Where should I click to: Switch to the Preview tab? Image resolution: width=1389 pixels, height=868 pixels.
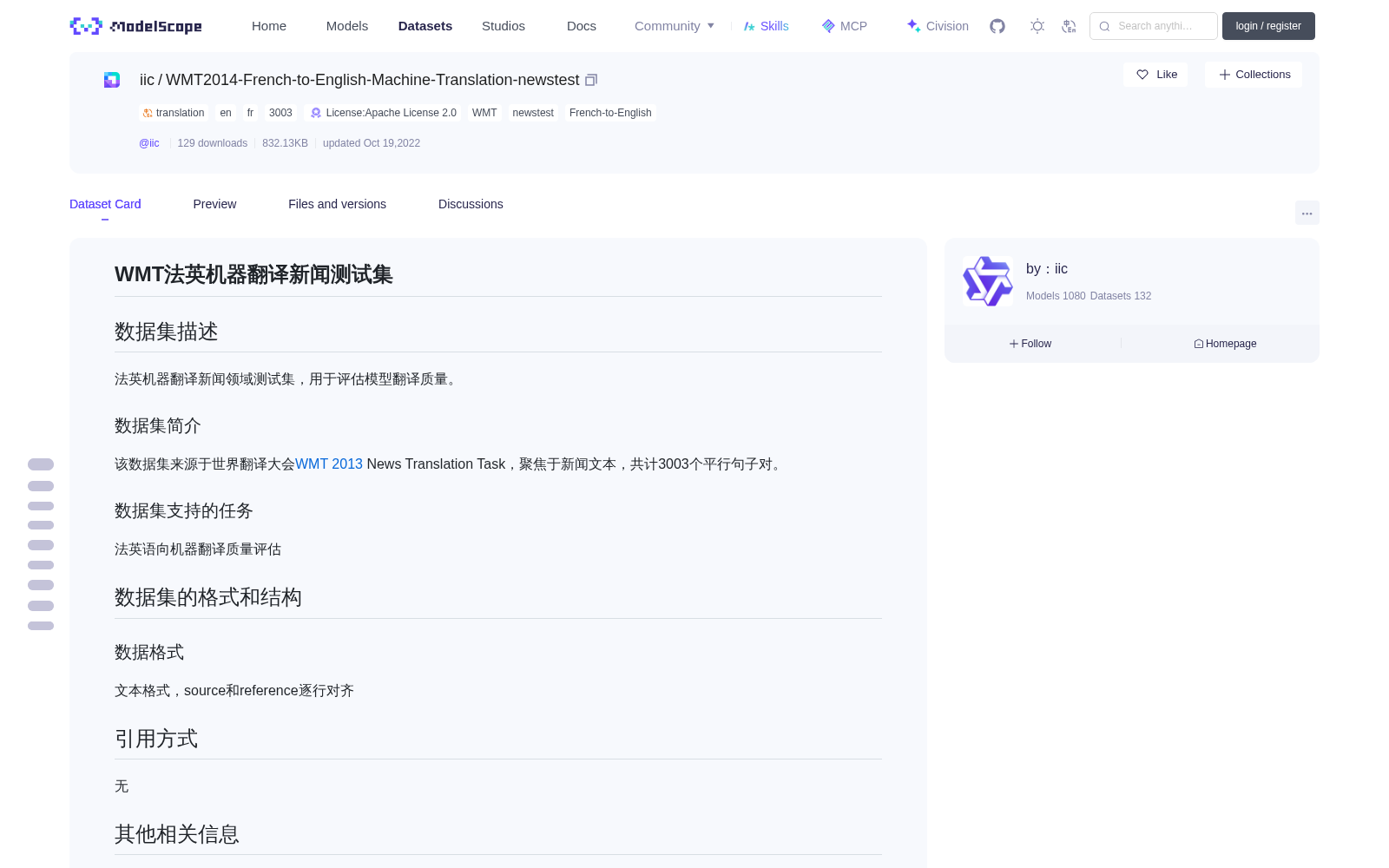click(214, 204)
